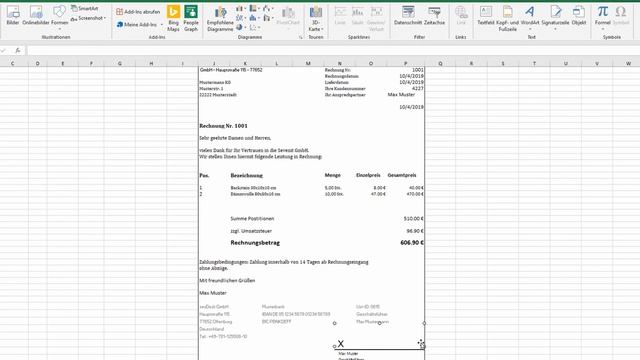Click the 'Einzelpreis' column heading
This screenshot has height=360, width=640.
pos(368,175)
